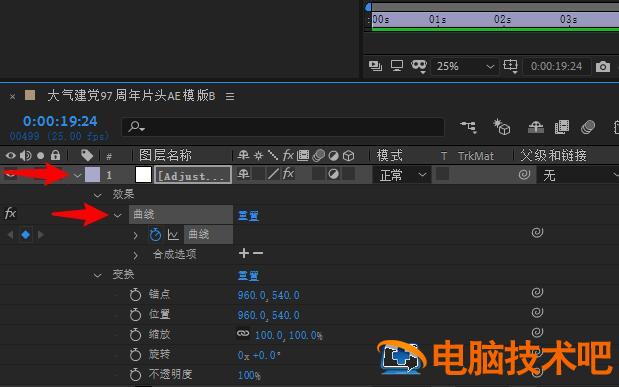Click the solo column header dot
This screenshot has height=387, width=619.
pyautogui.click(x=40, y=156)
